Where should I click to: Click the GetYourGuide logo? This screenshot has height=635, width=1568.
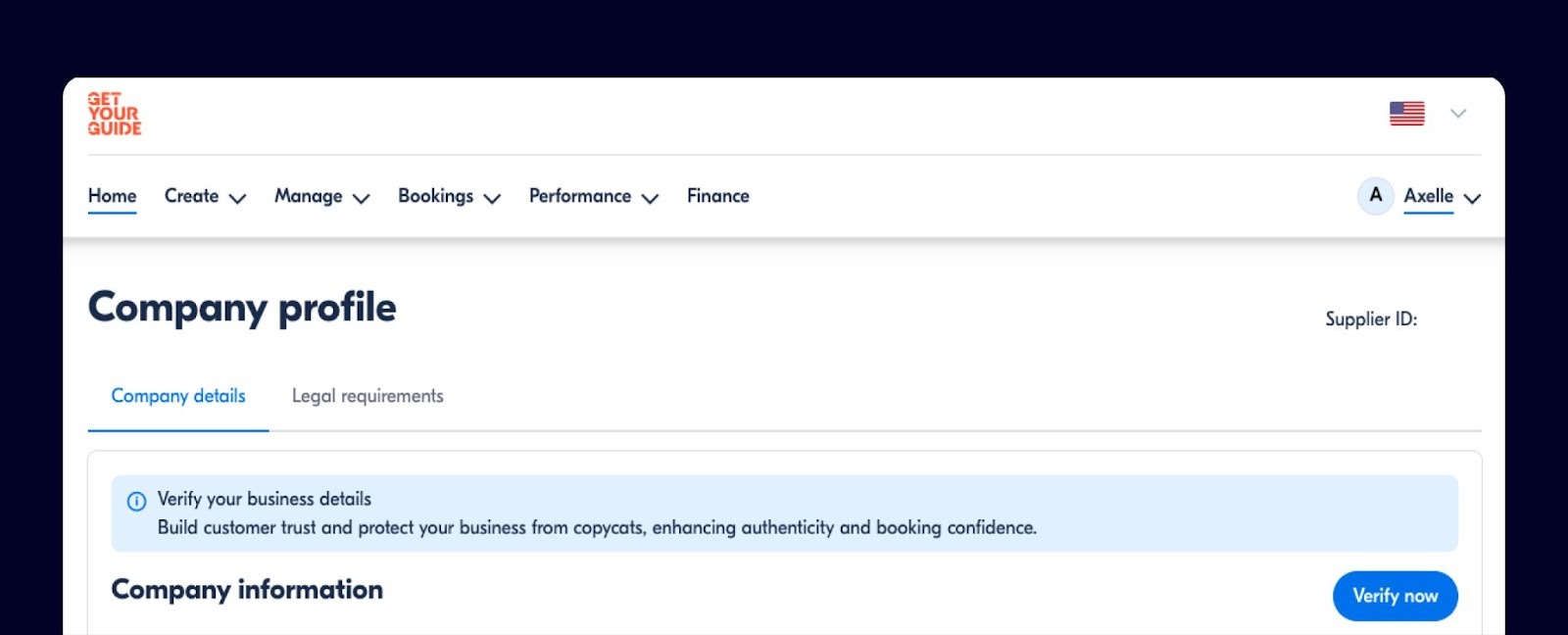[x=115, y=114]
